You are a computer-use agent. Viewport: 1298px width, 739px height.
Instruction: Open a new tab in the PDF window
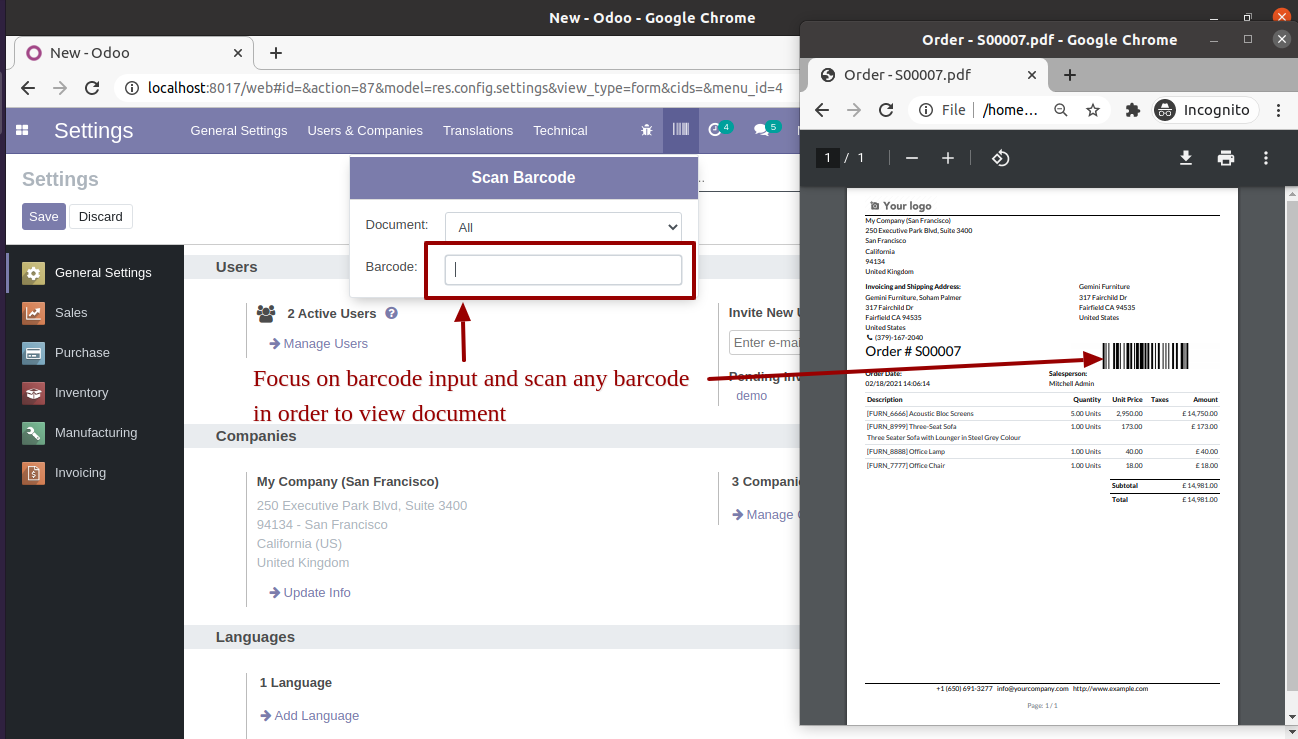pos(1070,75)
